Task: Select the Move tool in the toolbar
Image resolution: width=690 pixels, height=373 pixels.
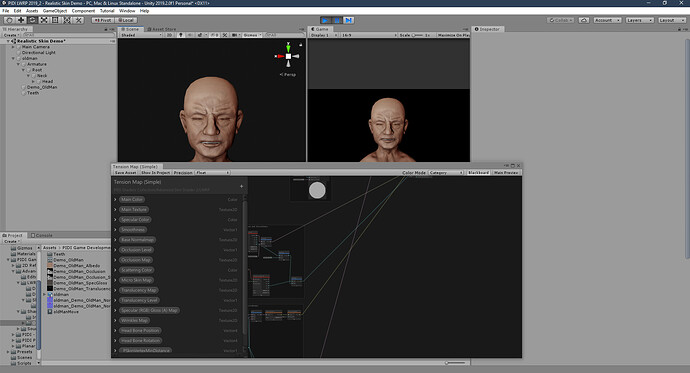Action: pyautogui.click(x=21, y=20)
